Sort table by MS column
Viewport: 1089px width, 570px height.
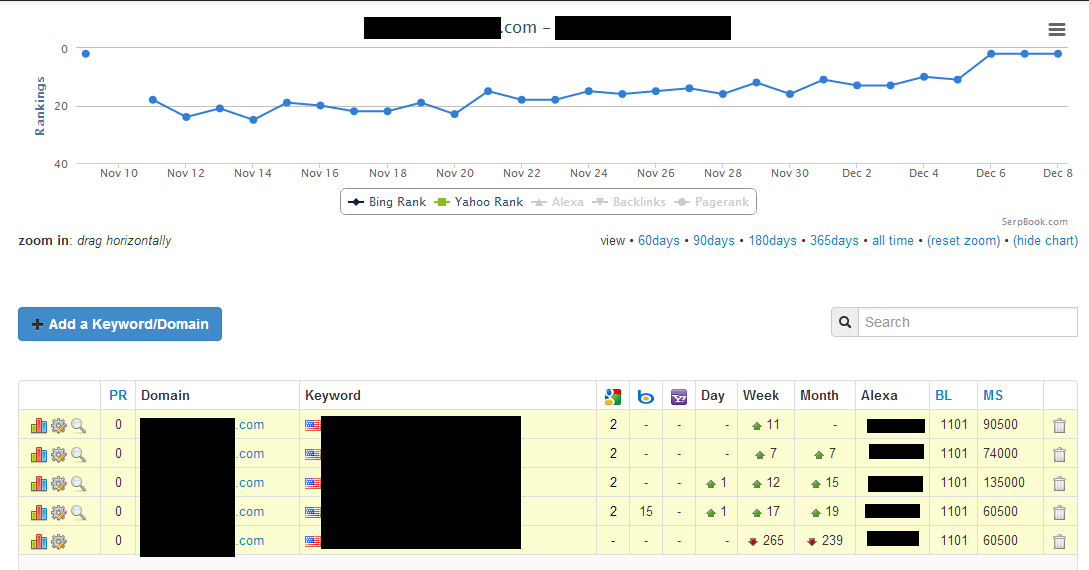pyautogui.click(x=993, y=395)
